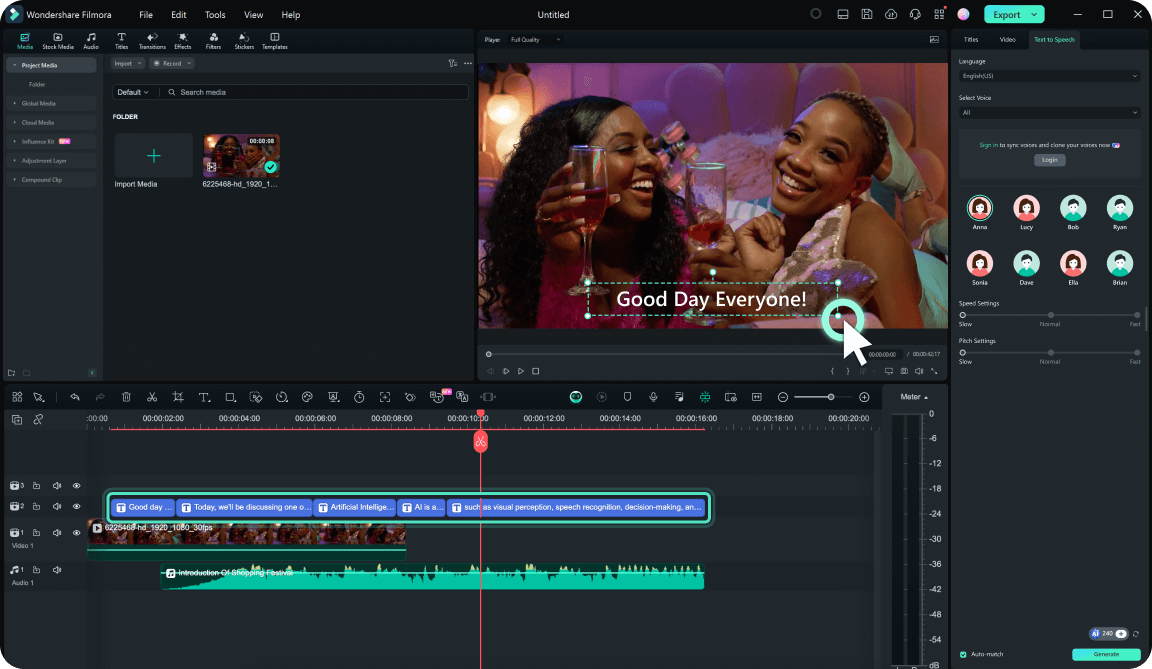Toggle the Auto-match checkbox
This screenshot has width=1152, height=669.
click(963, 654)
